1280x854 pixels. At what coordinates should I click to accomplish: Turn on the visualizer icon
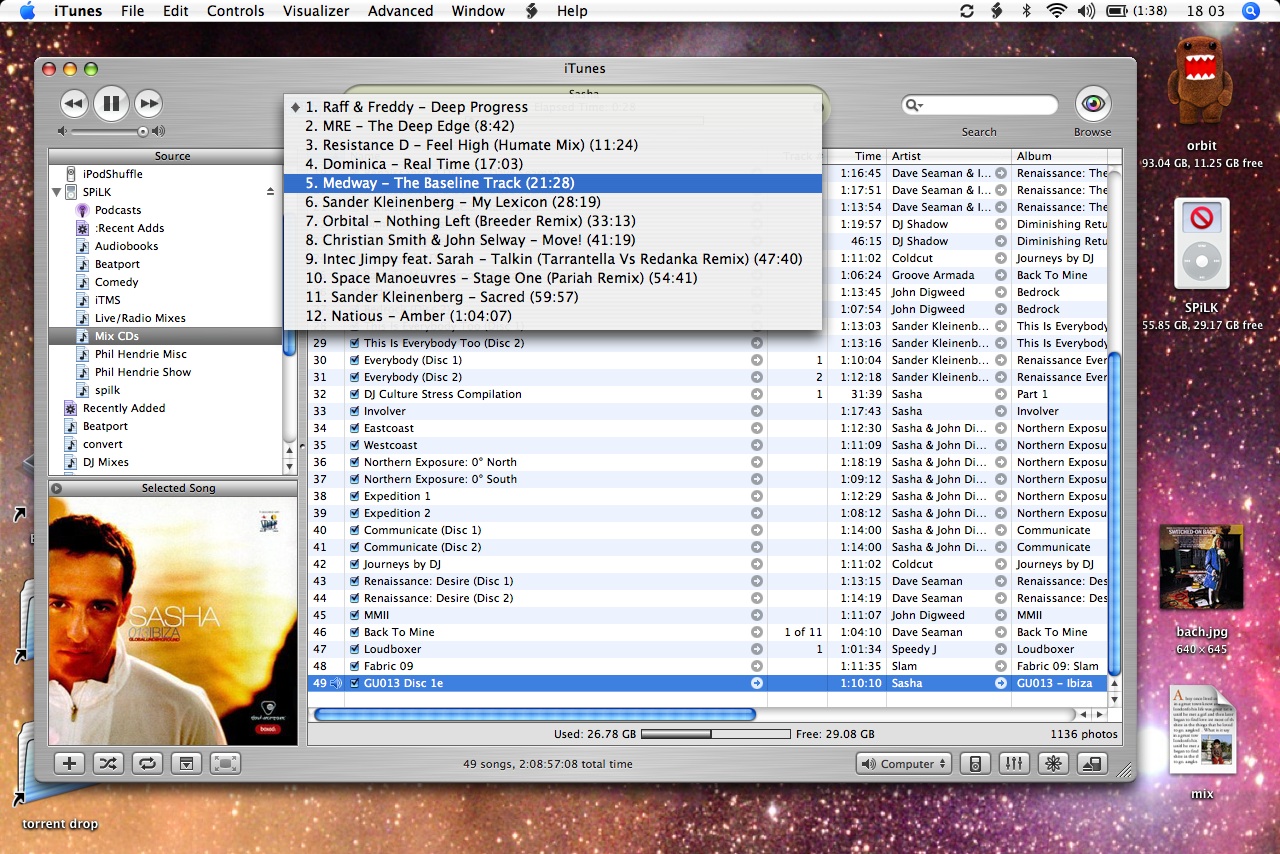1053,764
